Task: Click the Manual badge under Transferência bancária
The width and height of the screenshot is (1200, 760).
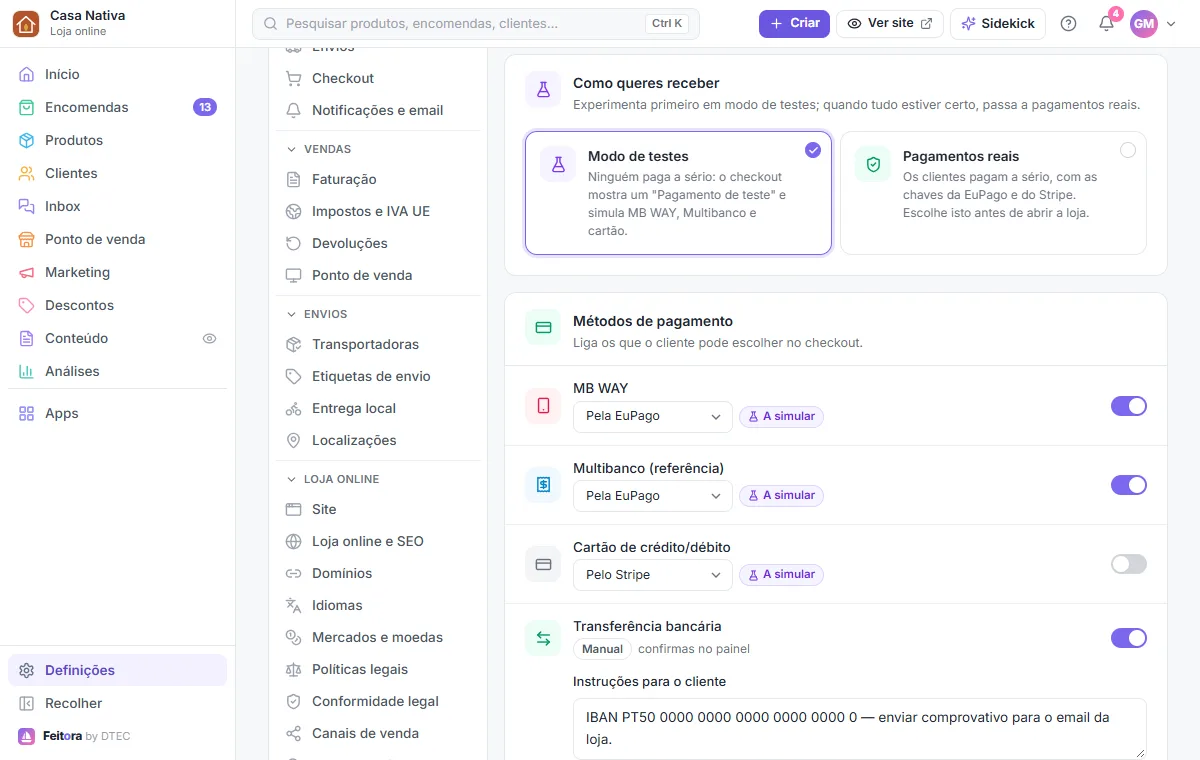Action: click(602, 649)
